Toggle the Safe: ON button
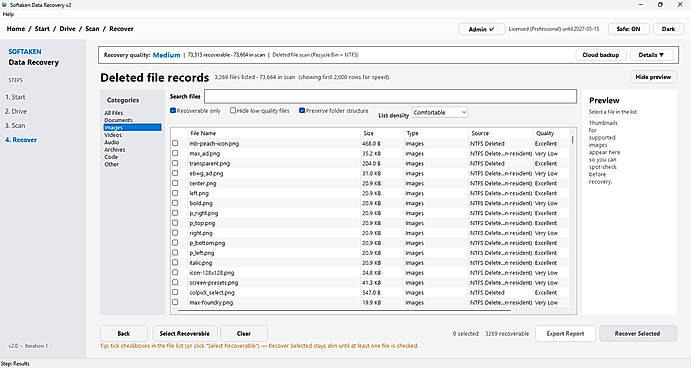This screenshot has height=368, width=691. click(628, 29)
